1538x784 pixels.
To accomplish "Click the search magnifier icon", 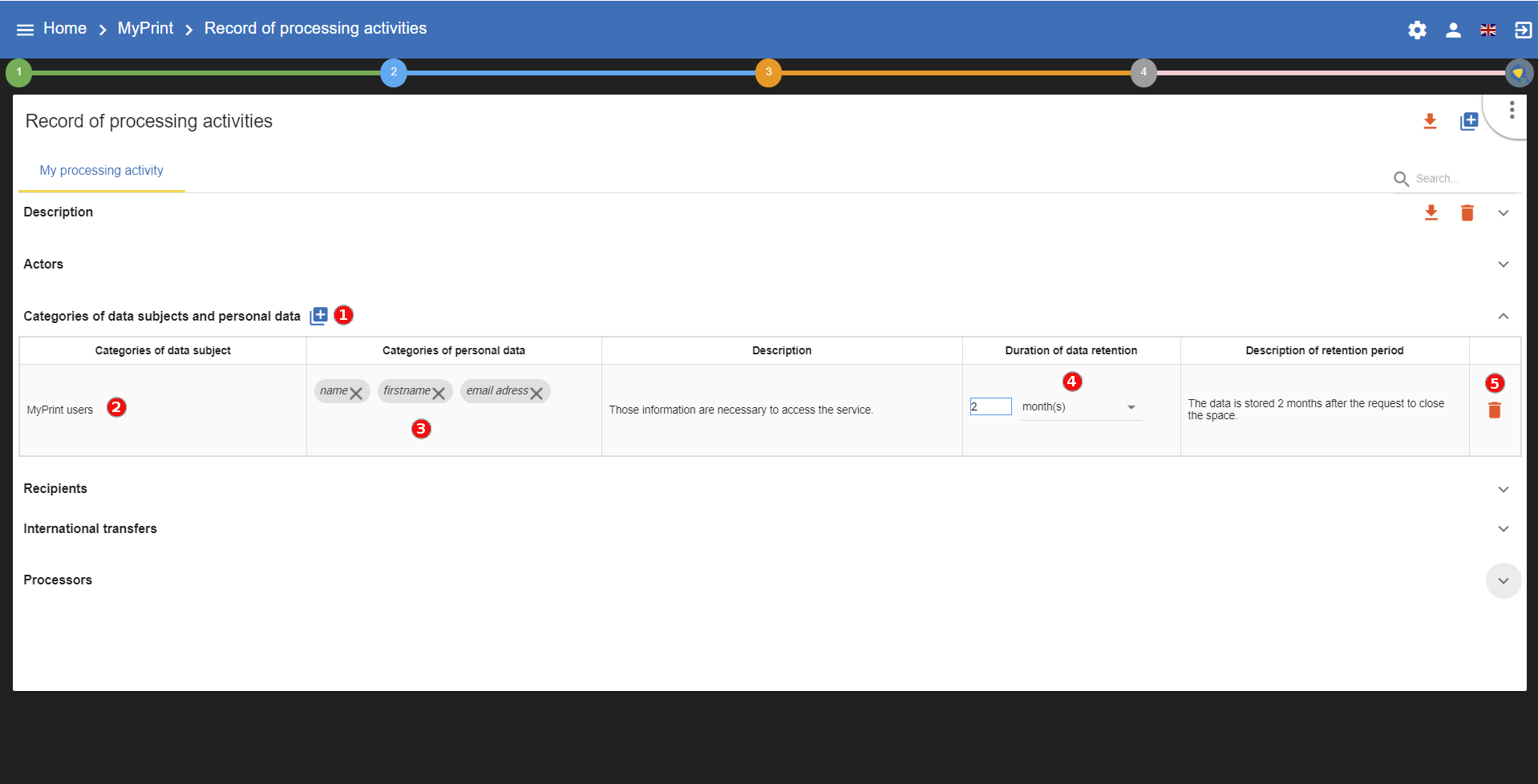I will (1401, 179).
